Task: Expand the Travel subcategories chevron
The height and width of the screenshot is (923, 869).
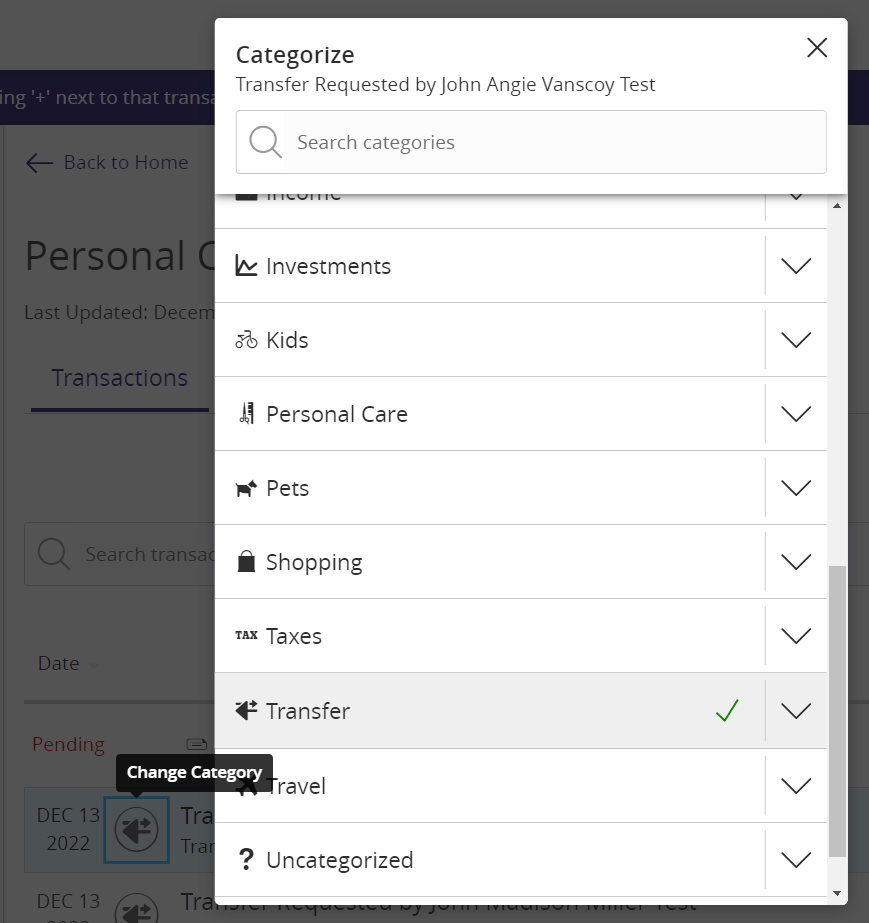Action: pyautogui.click(x=796, y=786)
